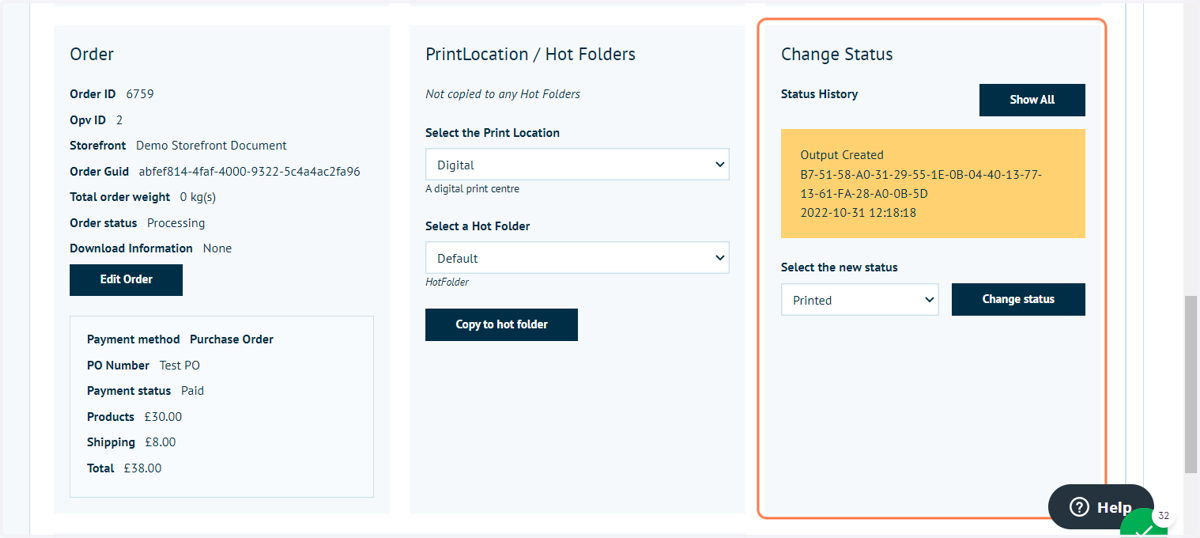Click the Payment method value Purchase Order

(x=232, y=339)
